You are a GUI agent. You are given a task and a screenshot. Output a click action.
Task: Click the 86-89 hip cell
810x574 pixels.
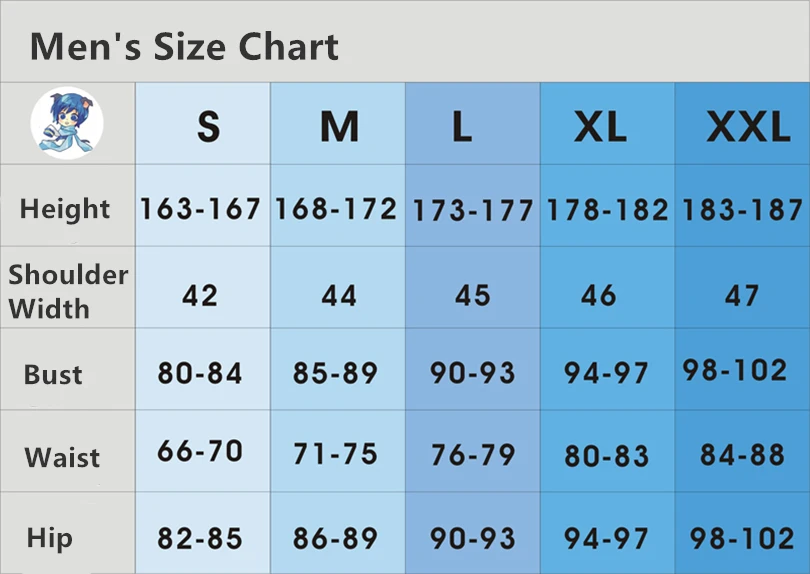(x=335, y=538)
